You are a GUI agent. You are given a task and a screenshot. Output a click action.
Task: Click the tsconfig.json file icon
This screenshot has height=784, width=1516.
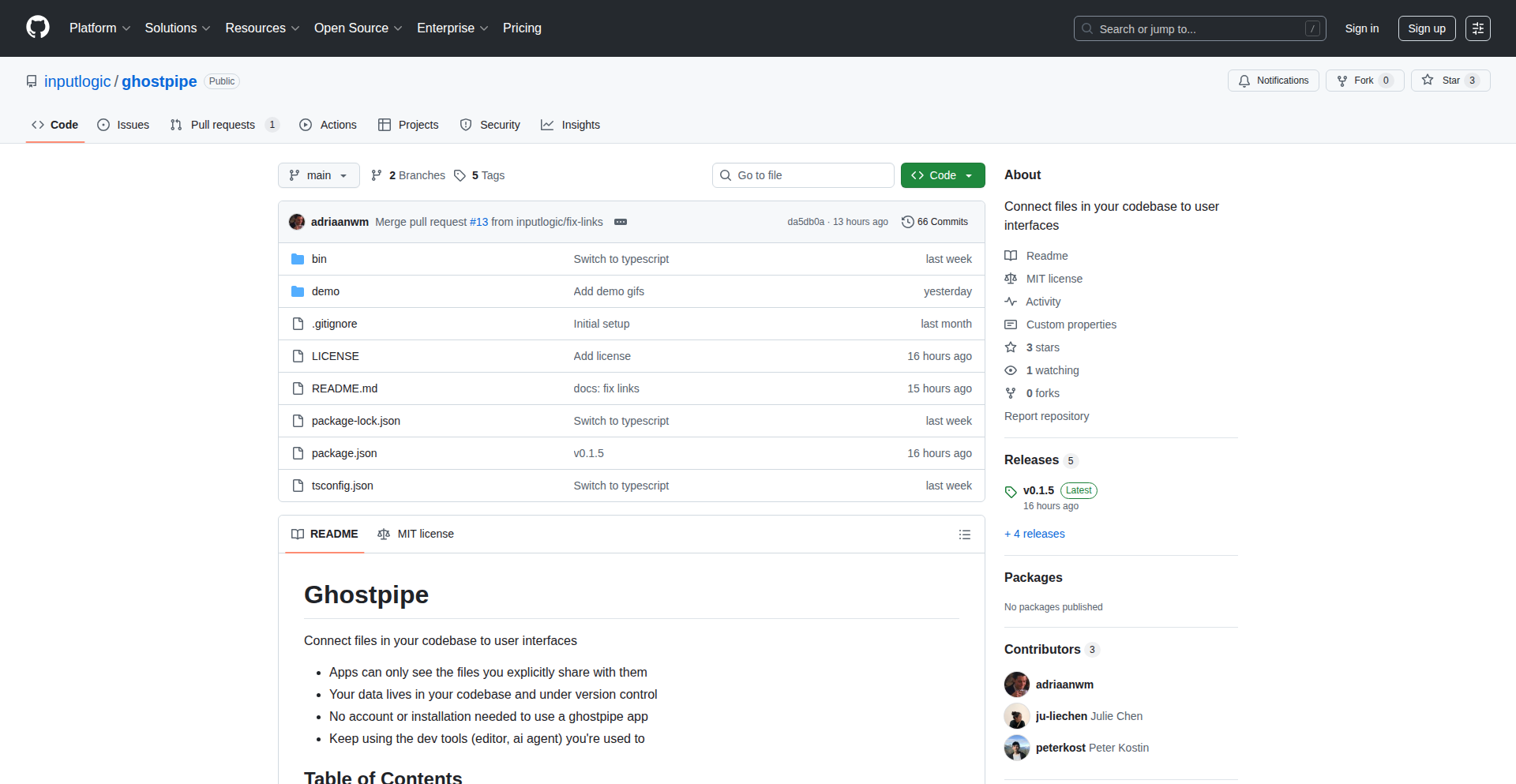(298, 486)
